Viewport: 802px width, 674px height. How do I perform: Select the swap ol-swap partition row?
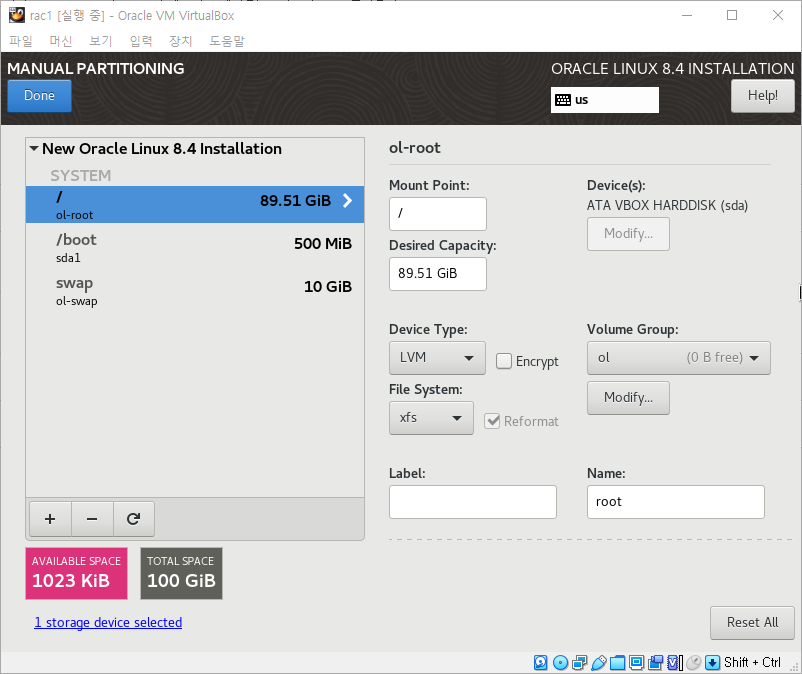coord(195,291)
